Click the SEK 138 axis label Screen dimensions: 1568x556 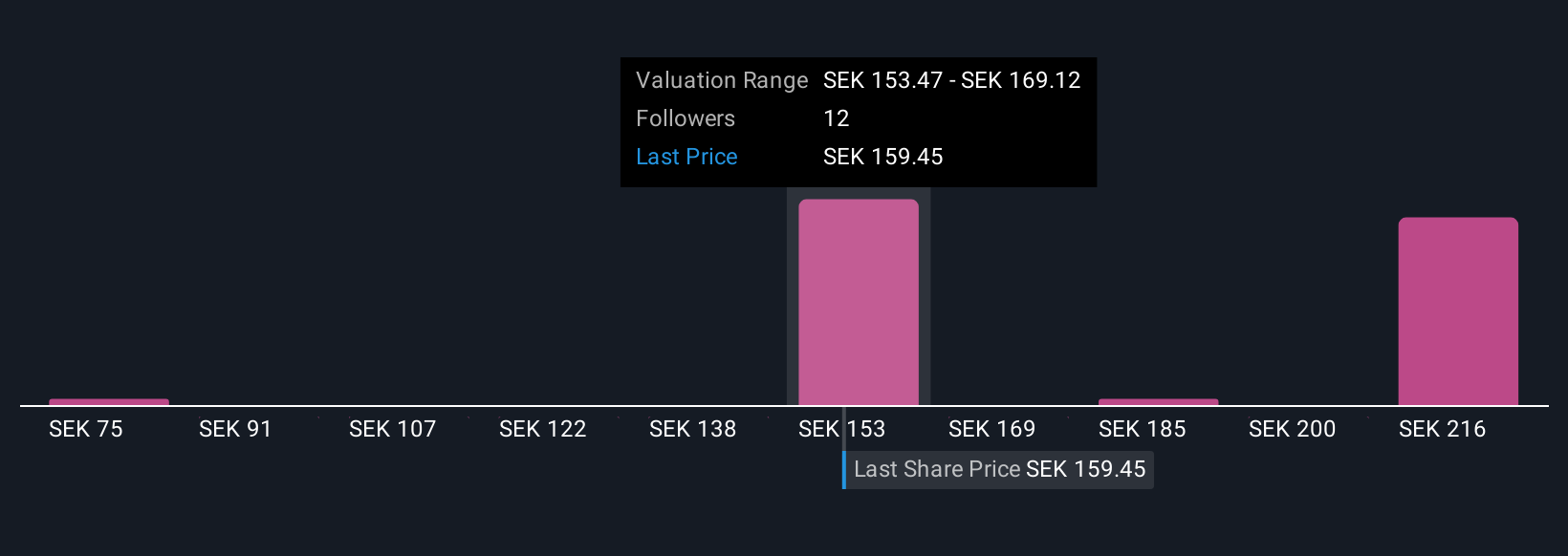pyautogui.click(x=692, y=429)
